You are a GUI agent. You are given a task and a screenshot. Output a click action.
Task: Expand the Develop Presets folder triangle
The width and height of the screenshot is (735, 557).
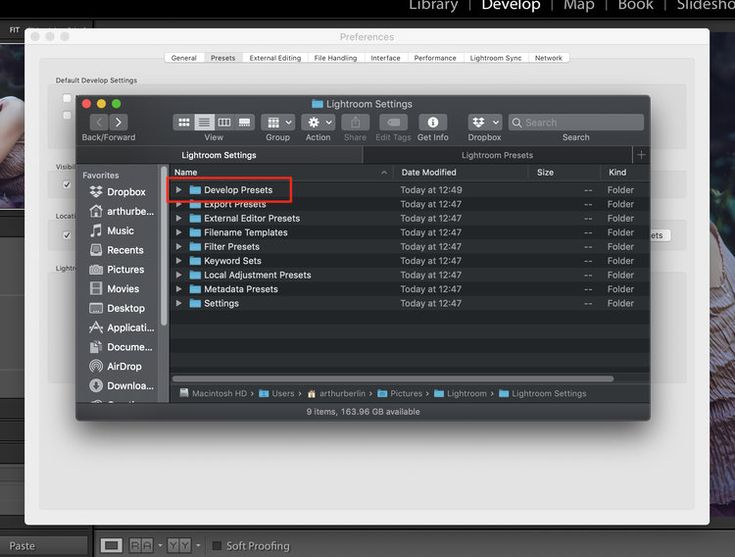coord(179,190)
